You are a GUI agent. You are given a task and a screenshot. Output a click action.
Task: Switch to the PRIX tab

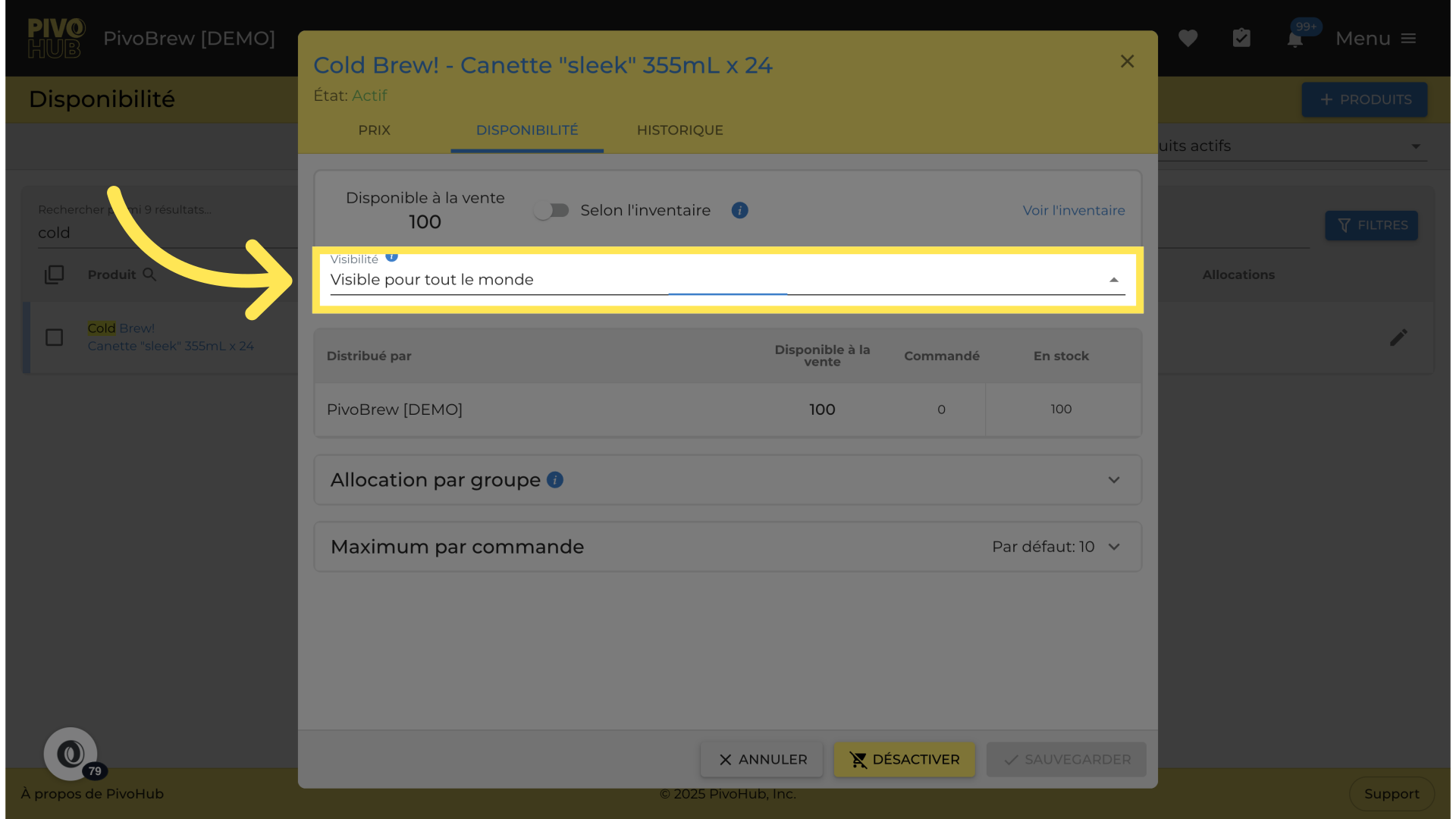[374, 130]
